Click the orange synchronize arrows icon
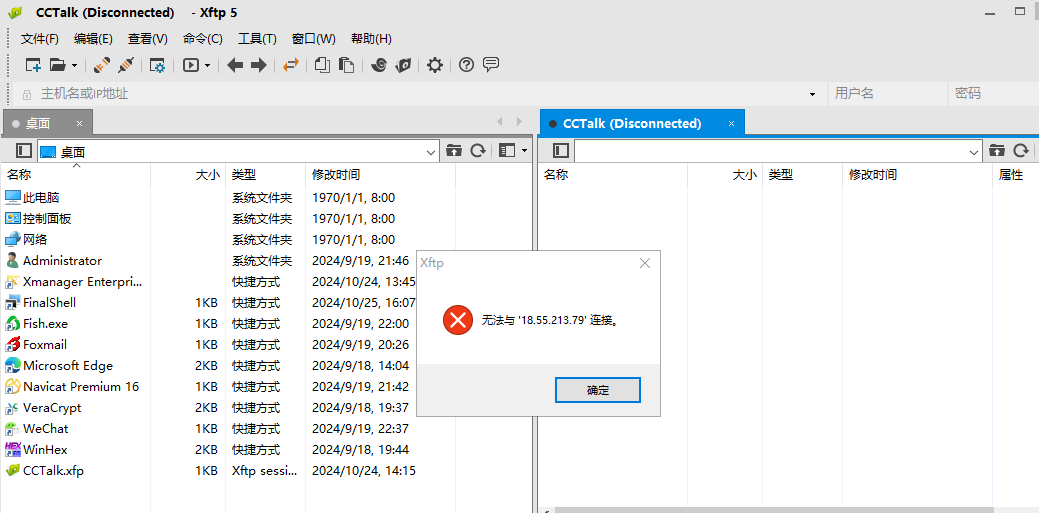The image size is (1039, 513). [x=291, y=65]
